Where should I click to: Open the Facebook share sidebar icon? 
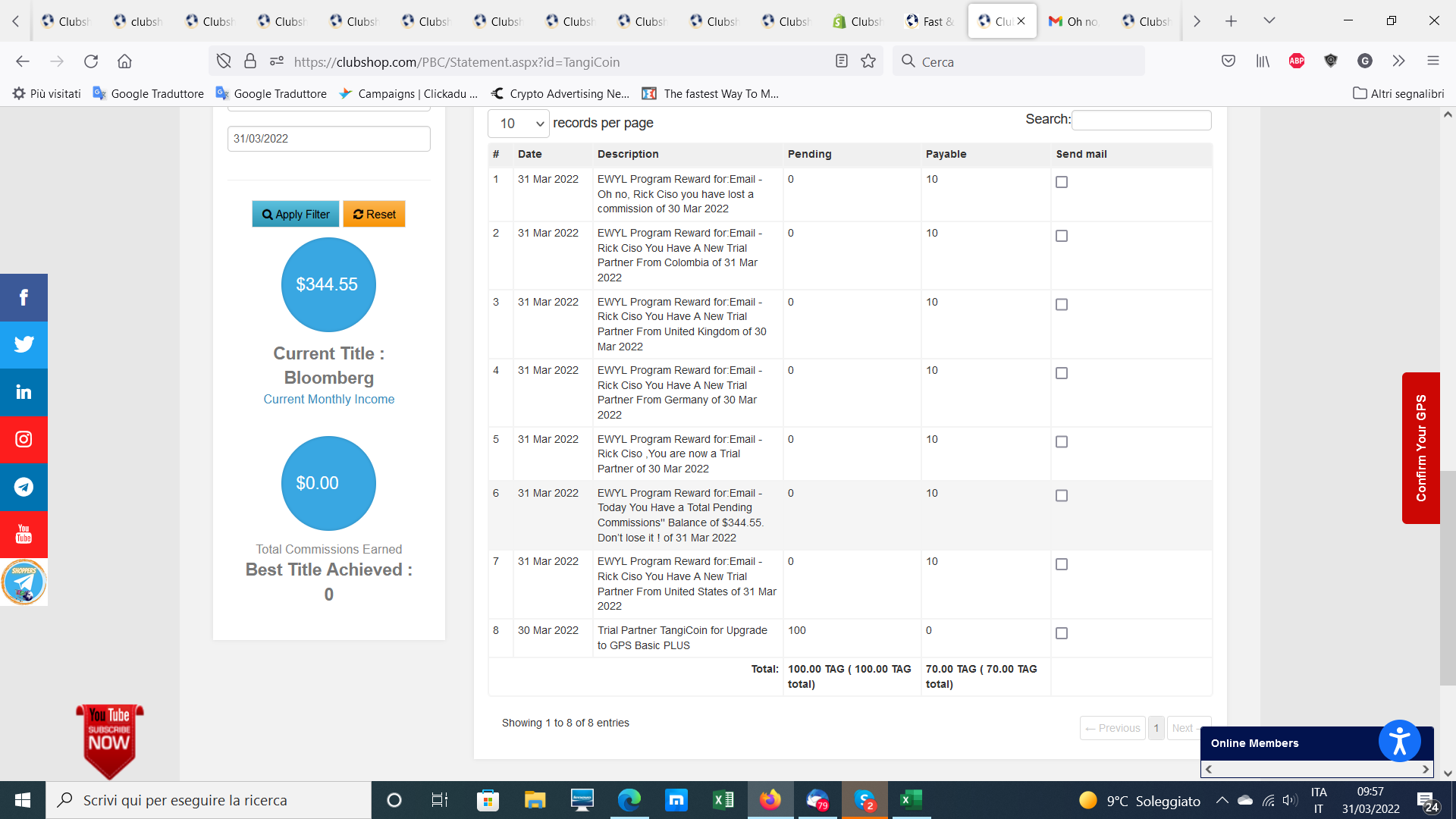coord(24,297)
